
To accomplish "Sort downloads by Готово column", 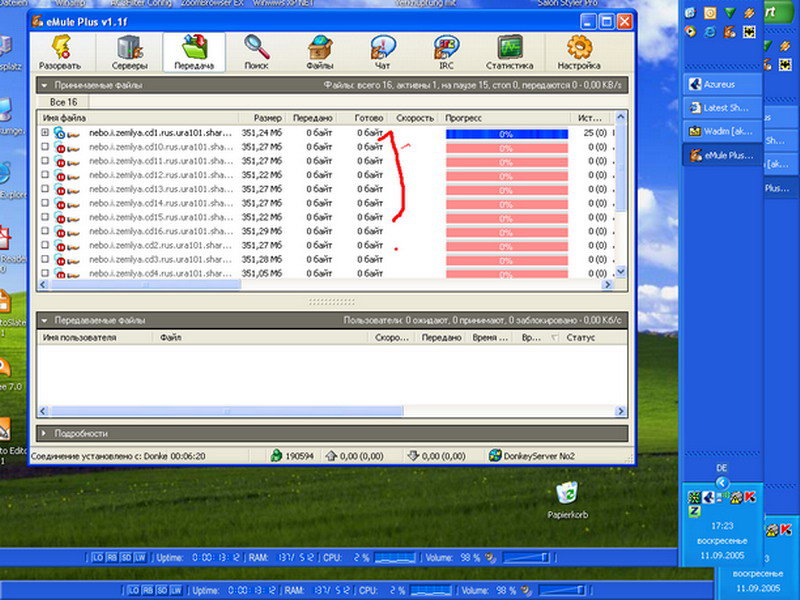I will click(362, 118).
